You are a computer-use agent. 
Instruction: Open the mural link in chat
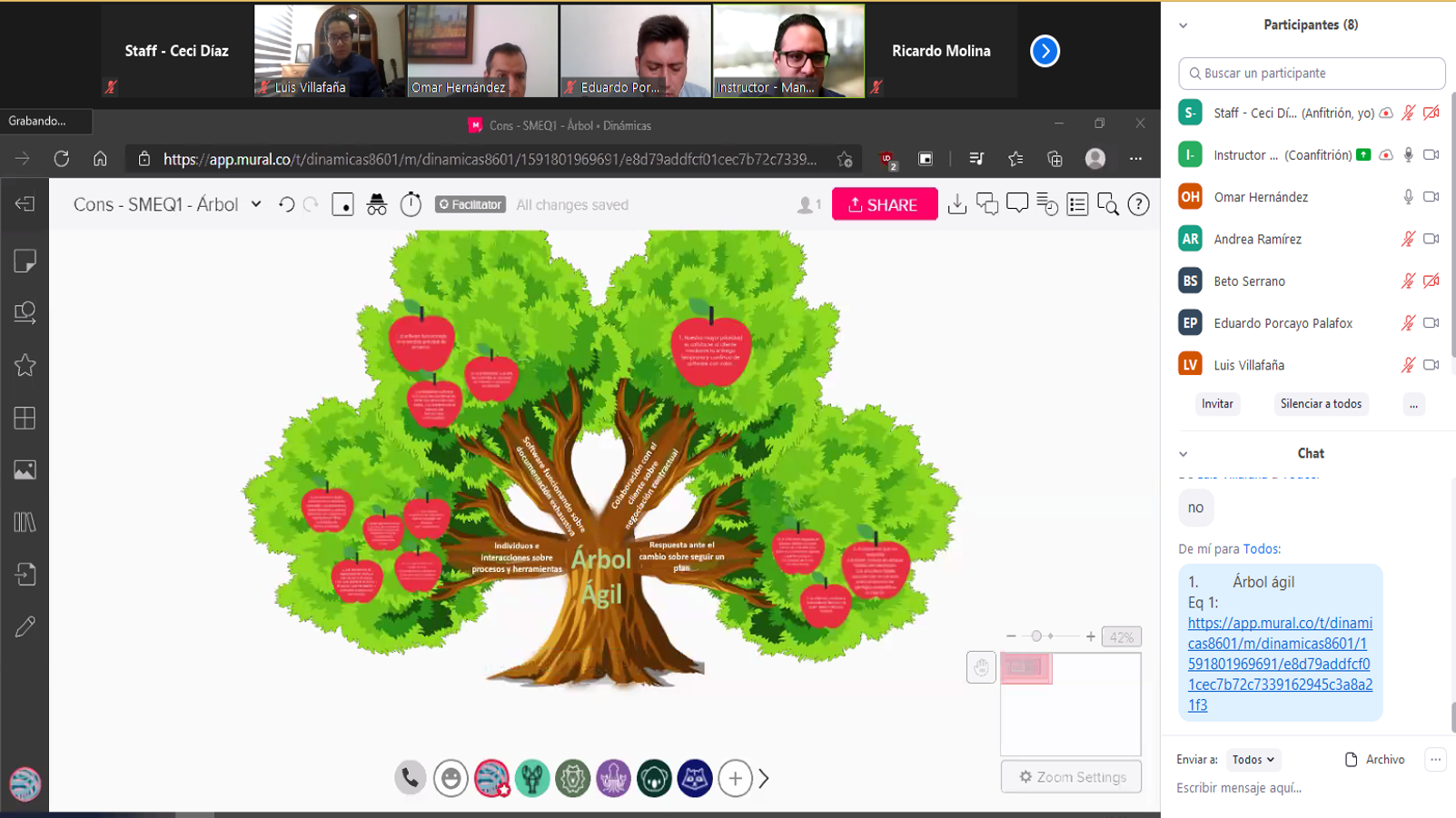1280,664
